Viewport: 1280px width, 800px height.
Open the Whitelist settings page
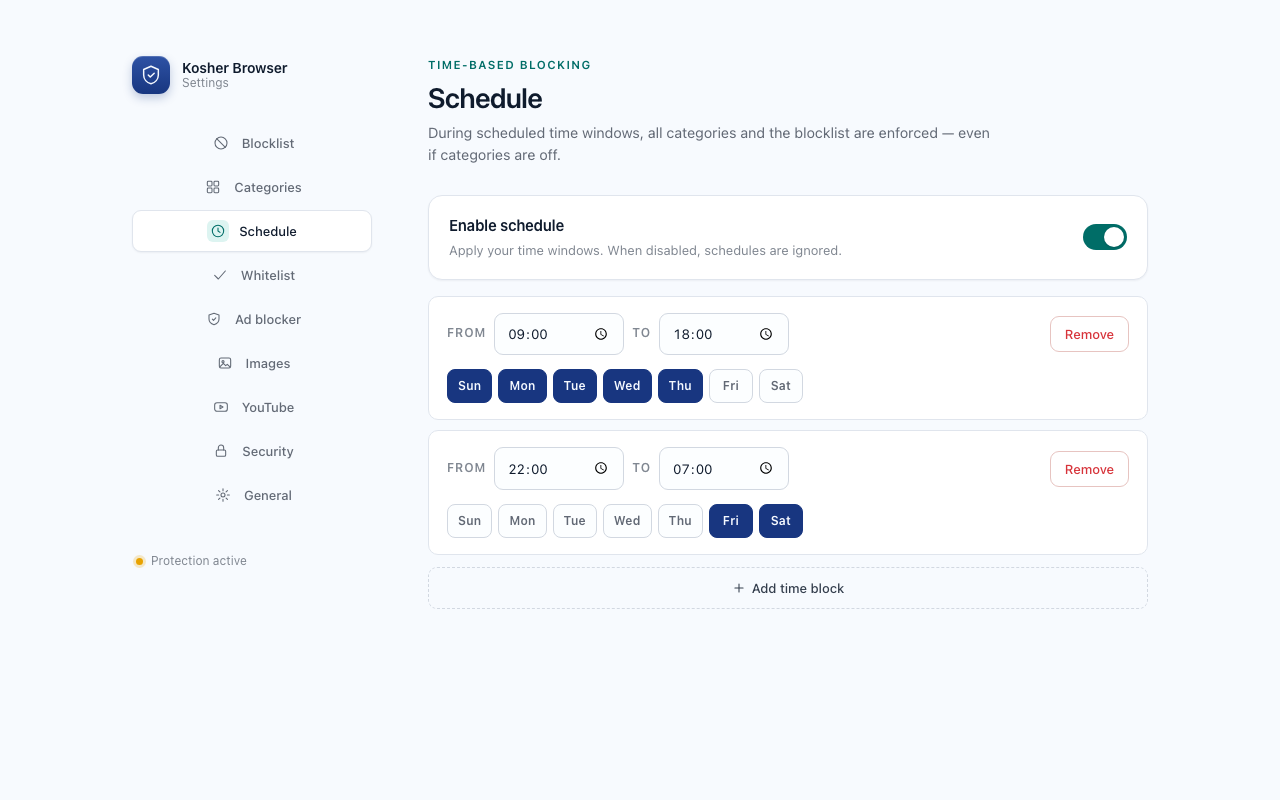pos(252,275)
